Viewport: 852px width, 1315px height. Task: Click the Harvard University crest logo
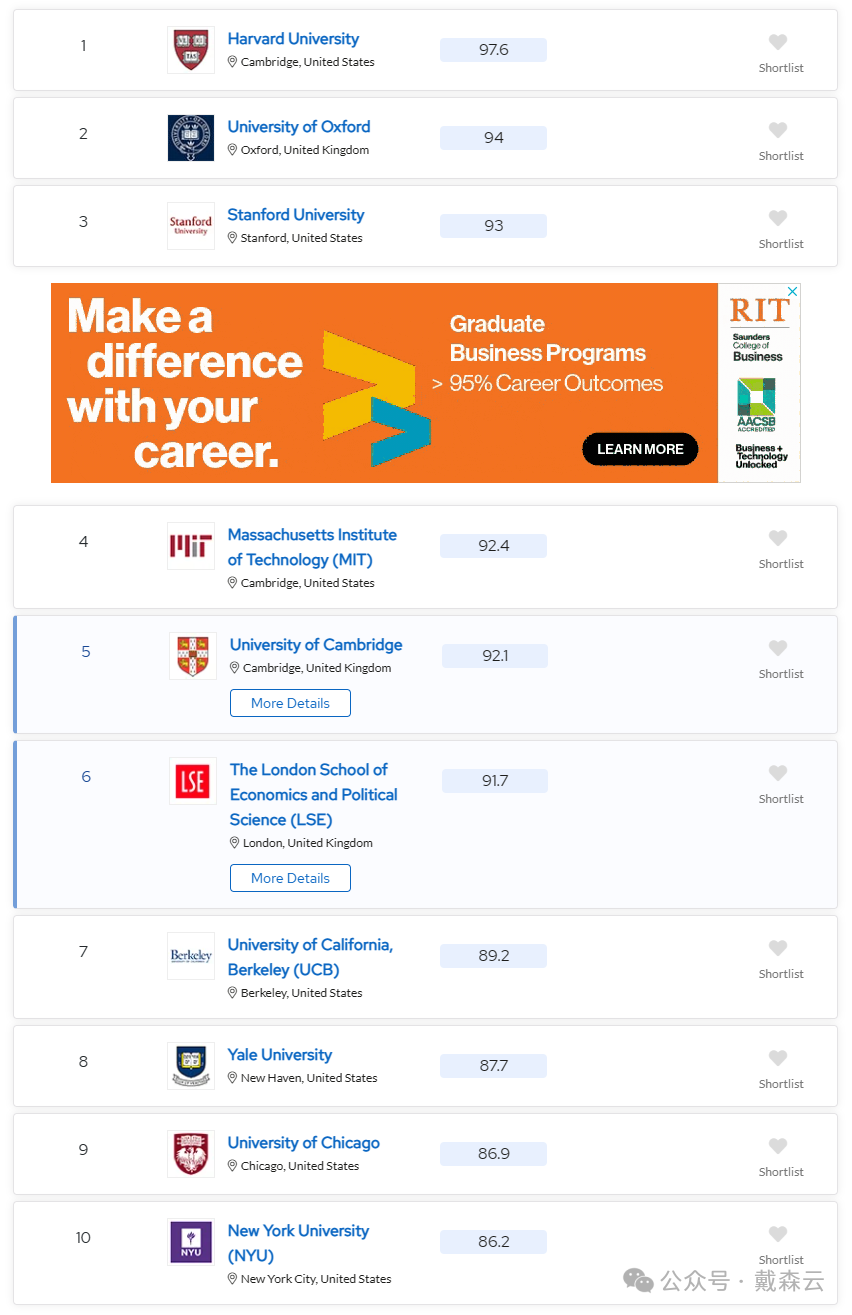(x=191, y=50)
